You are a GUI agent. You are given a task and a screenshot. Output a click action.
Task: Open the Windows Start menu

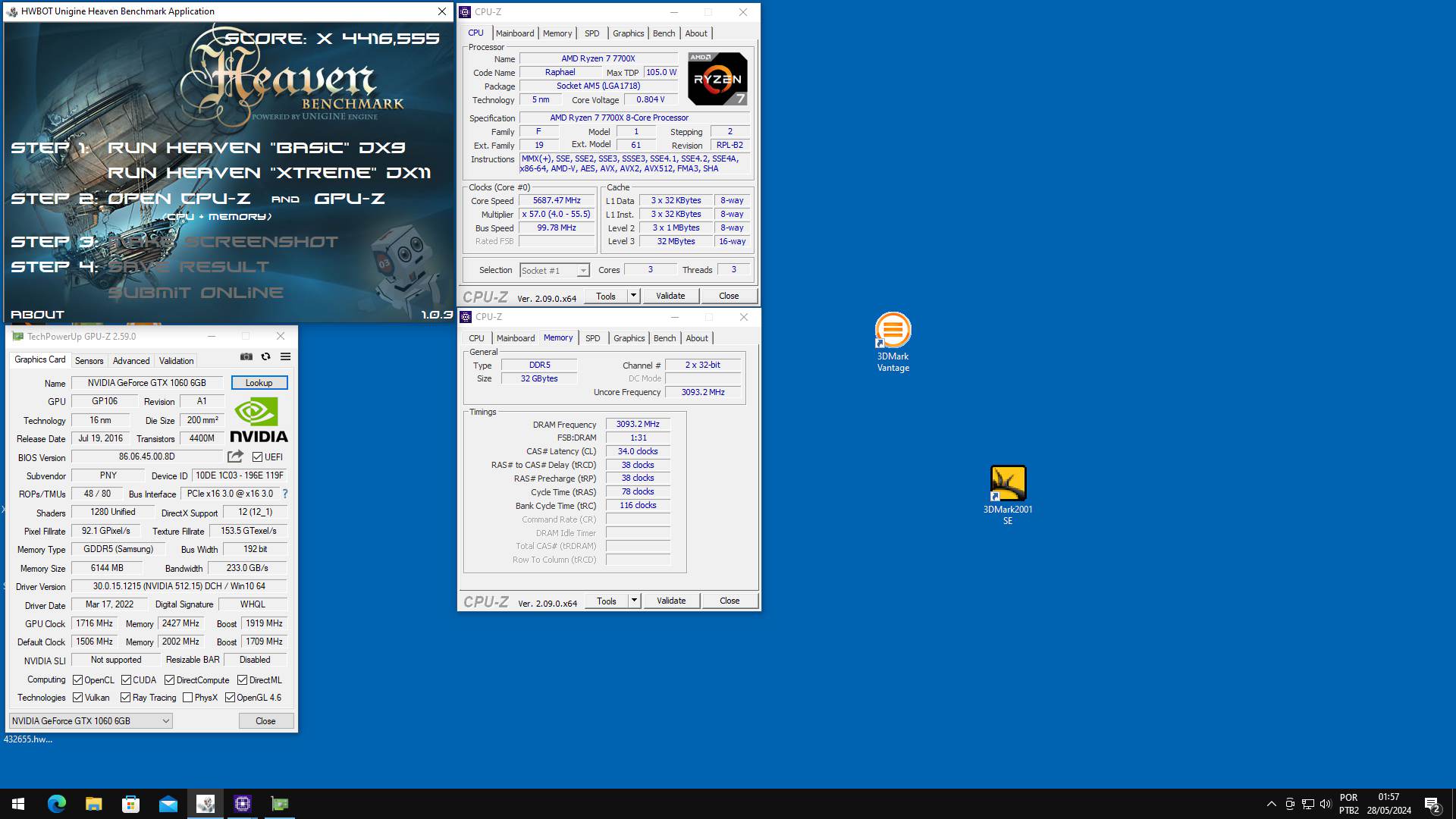point(18,804)
